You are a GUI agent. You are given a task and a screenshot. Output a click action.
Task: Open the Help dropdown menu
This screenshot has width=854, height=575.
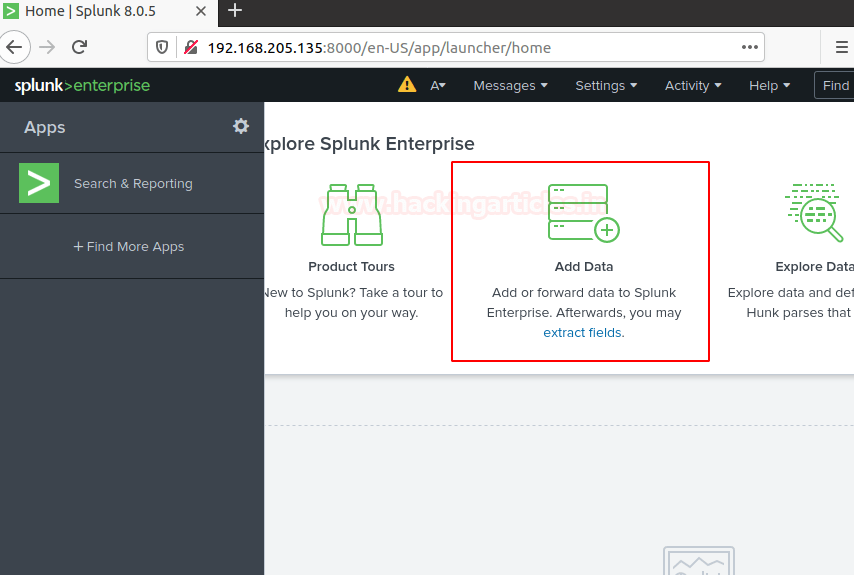point(769,86)
